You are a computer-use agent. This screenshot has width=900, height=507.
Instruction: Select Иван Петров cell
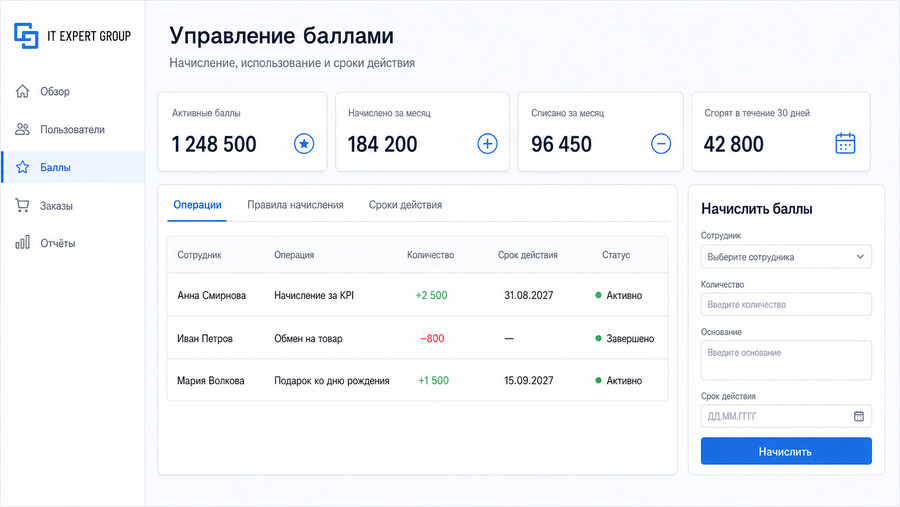(205, 338)
